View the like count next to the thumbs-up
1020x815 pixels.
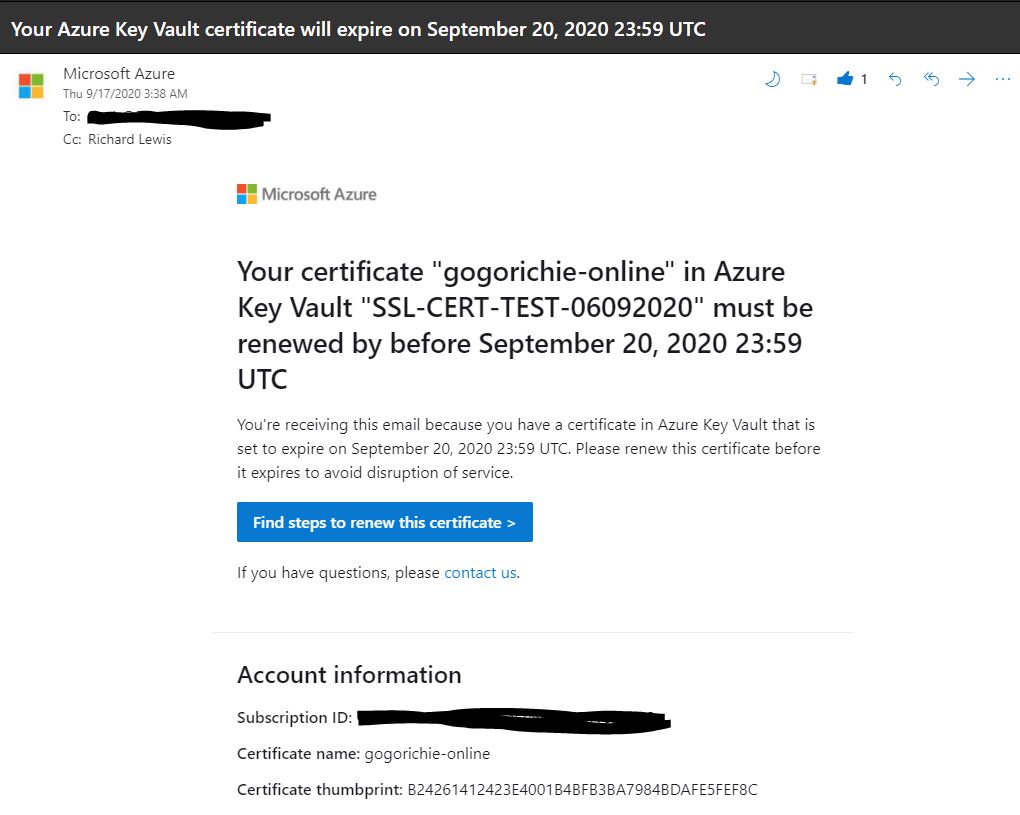pyautogui.click(x=864, y=79)
